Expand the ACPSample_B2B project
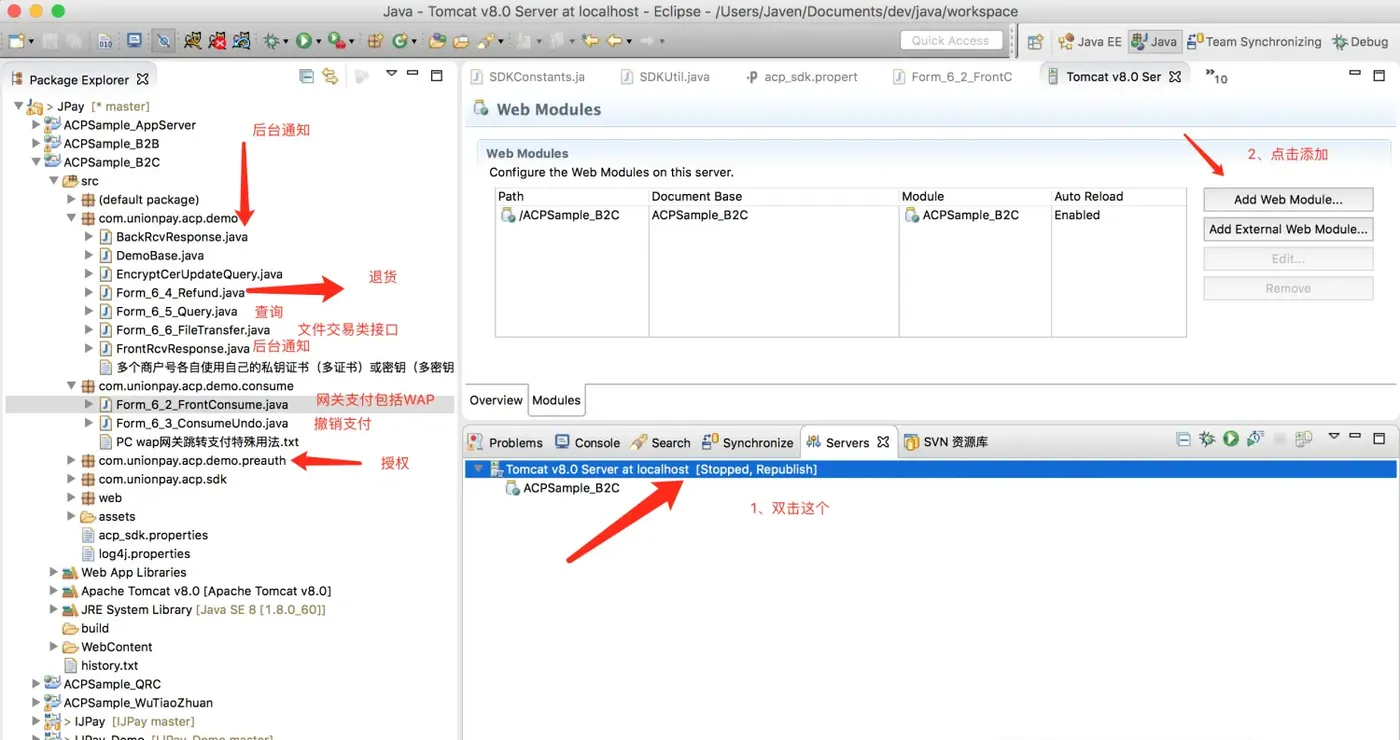1400x740 pixels. click(x=37, y=143)
